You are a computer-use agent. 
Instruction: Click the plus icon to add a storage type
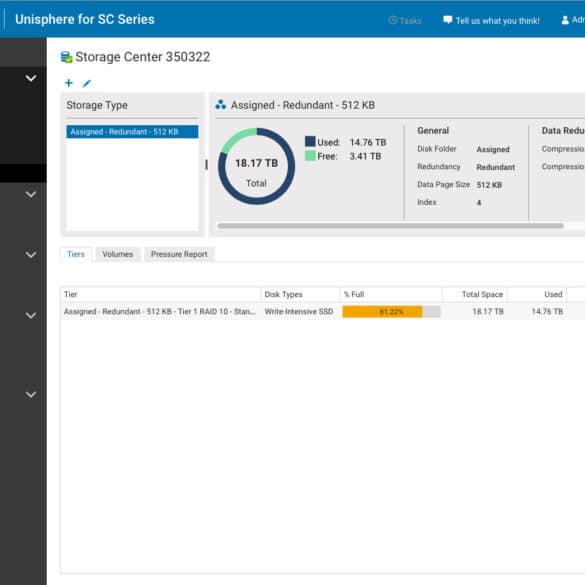point(69,83)
